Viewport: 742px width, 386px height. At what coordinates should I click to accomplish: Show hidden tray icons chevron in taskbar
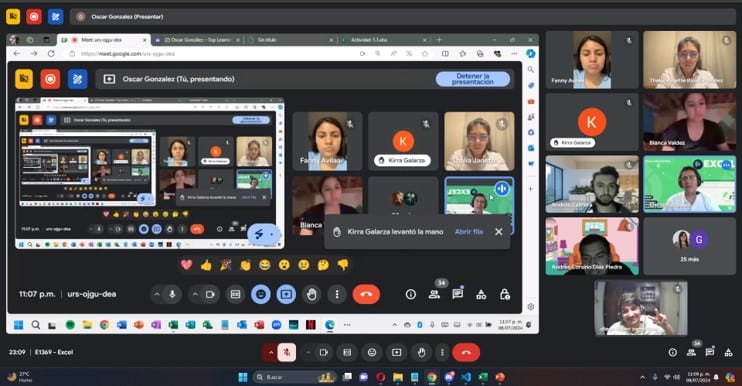[x=643, y=377]
